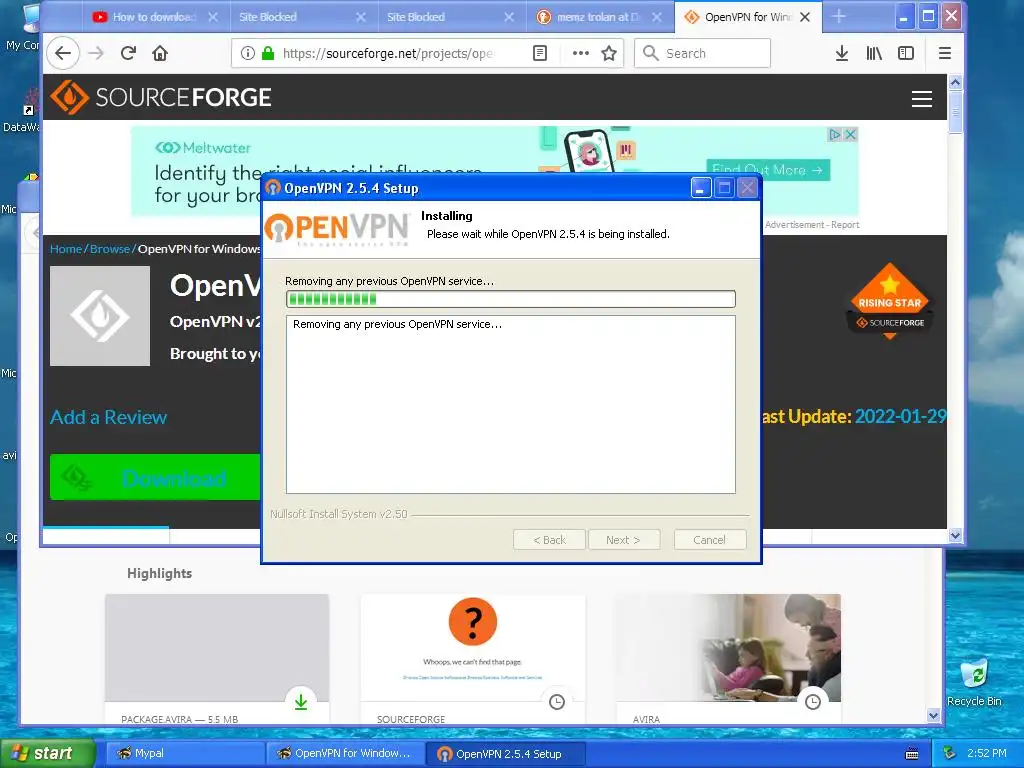This screenshot has width=1024, height=768.
Task: Open the library bookshelf icon
Action: pos(874,53)
